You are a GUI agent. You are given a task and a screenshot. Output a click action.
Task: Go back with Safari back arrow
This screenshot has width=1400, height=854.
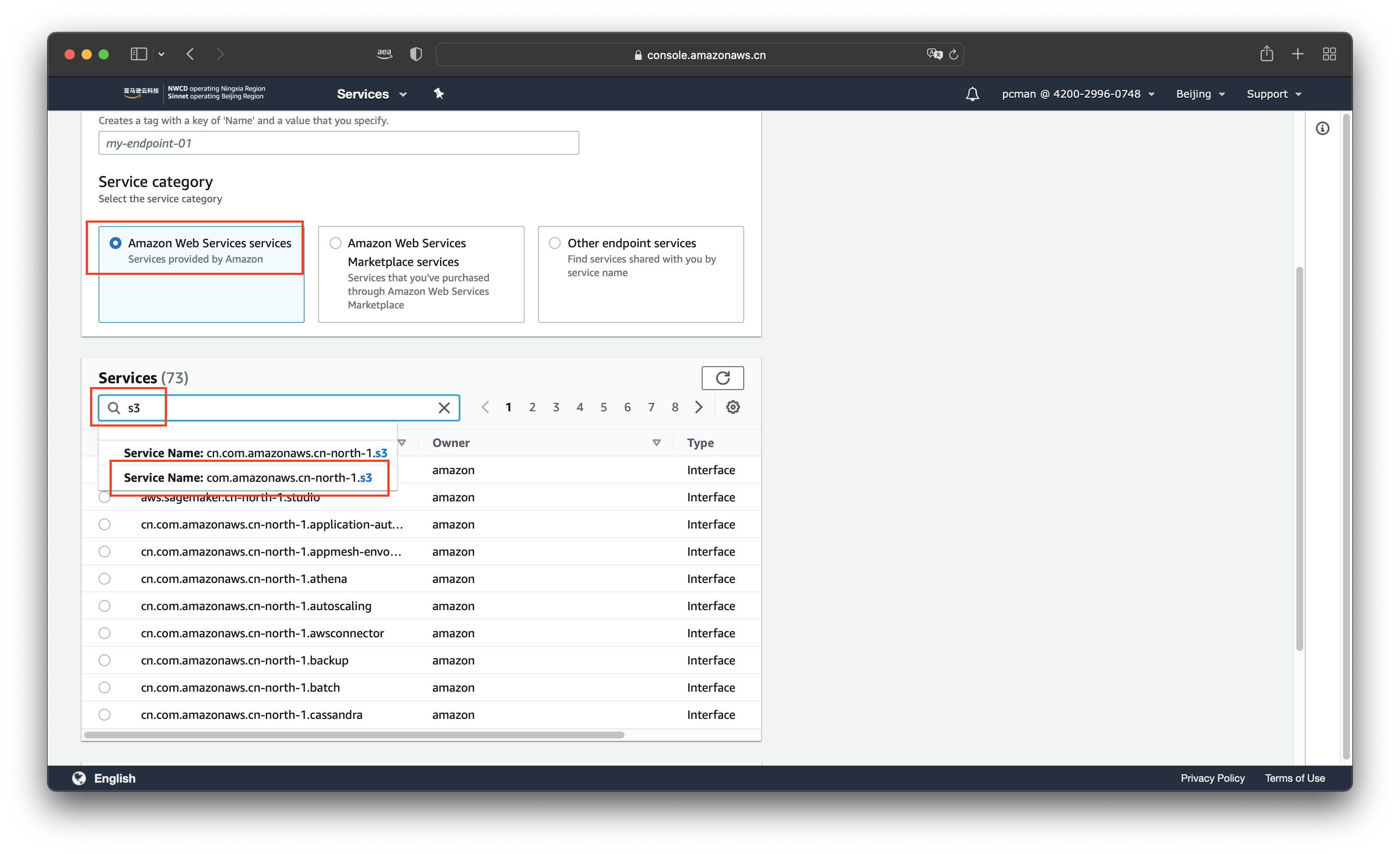click(190, 54)
